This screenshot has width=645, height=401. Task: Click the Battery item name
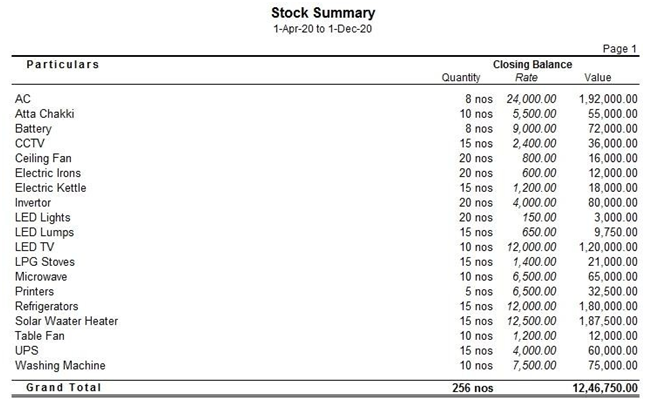tap(33, 129)
